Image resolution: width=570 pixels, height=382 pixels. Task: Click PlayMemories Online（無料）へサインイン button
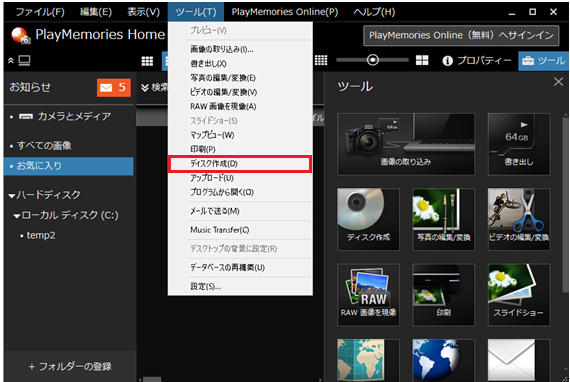461,35
